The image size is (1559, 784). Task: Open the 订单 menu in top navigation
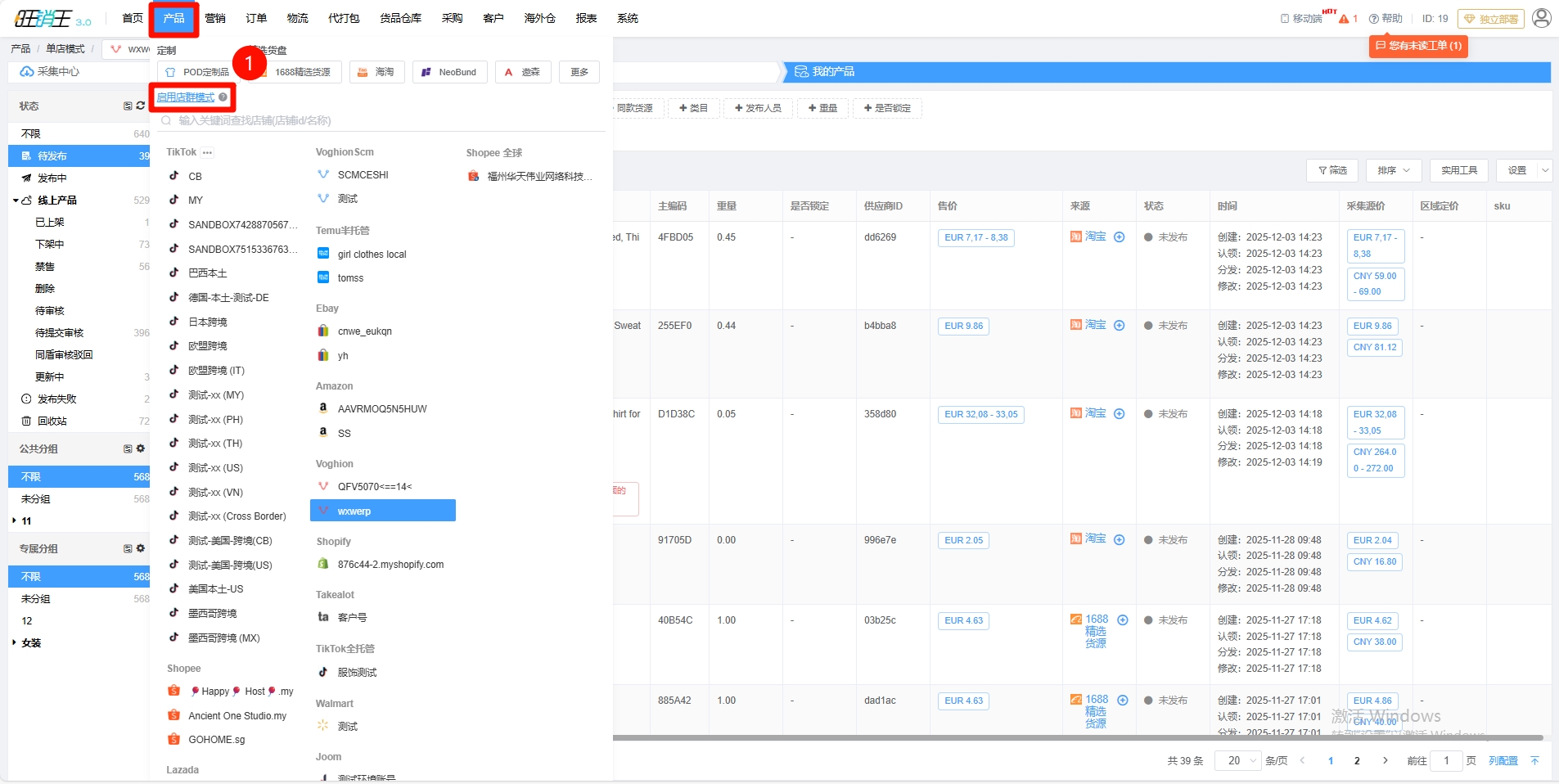coord(256,18)
